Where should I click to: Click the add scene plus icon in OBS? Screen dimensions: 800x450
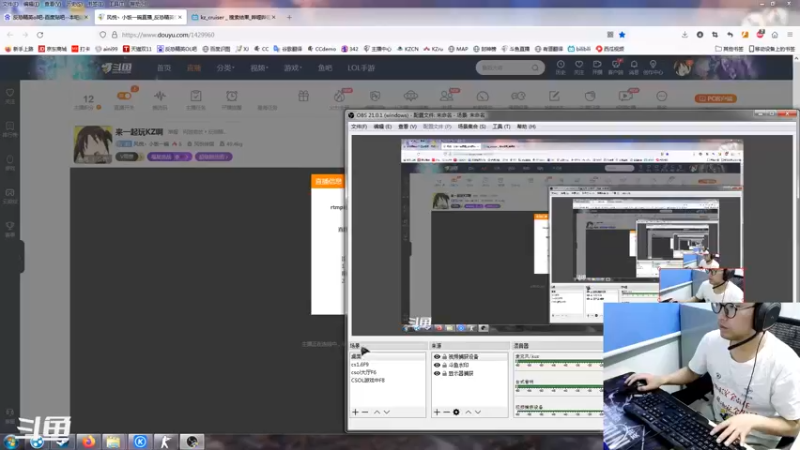coord(356,412)
